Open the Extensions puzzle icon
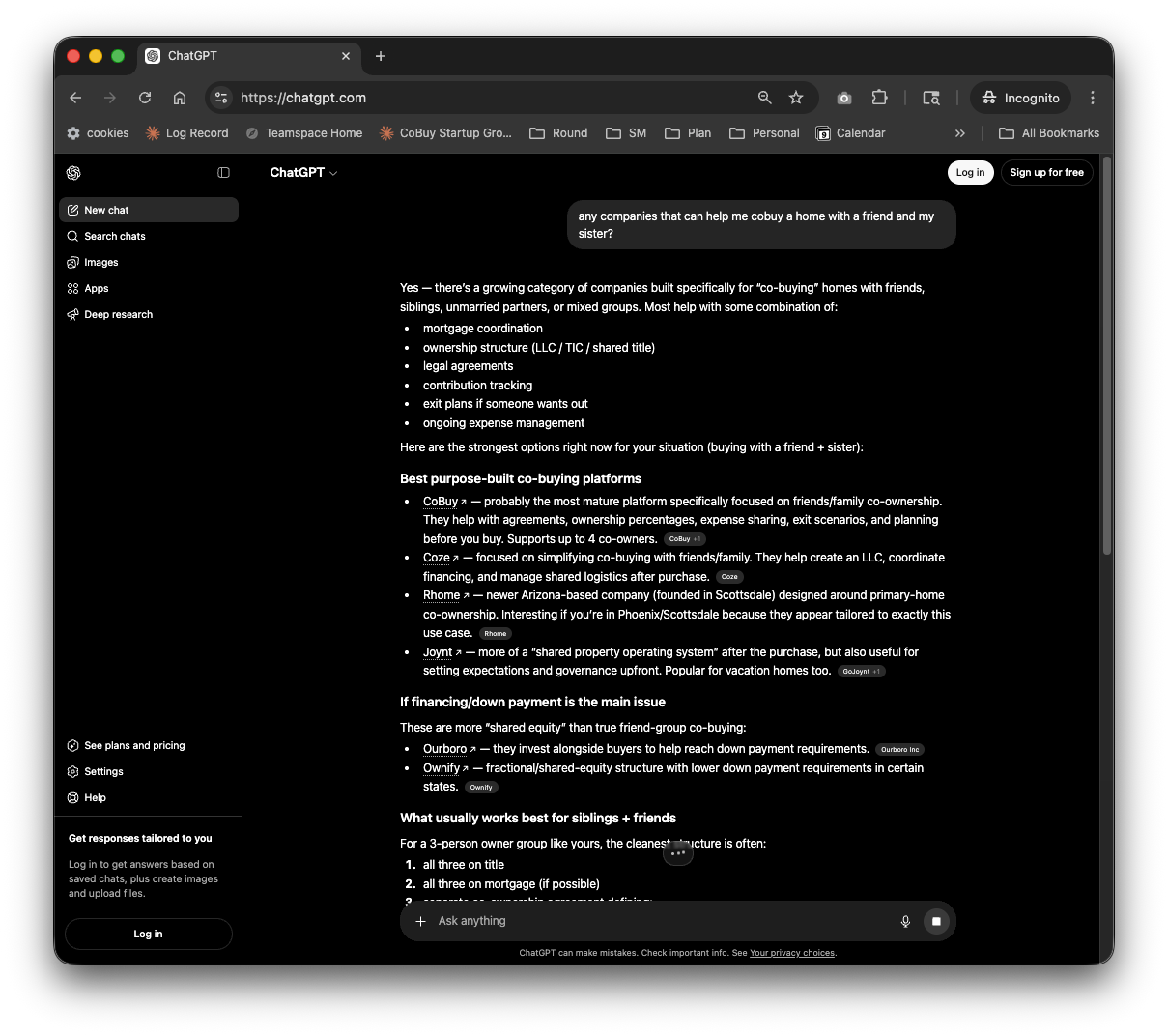This screenshot has height=1036, width=1168. [x=879, y=98]
